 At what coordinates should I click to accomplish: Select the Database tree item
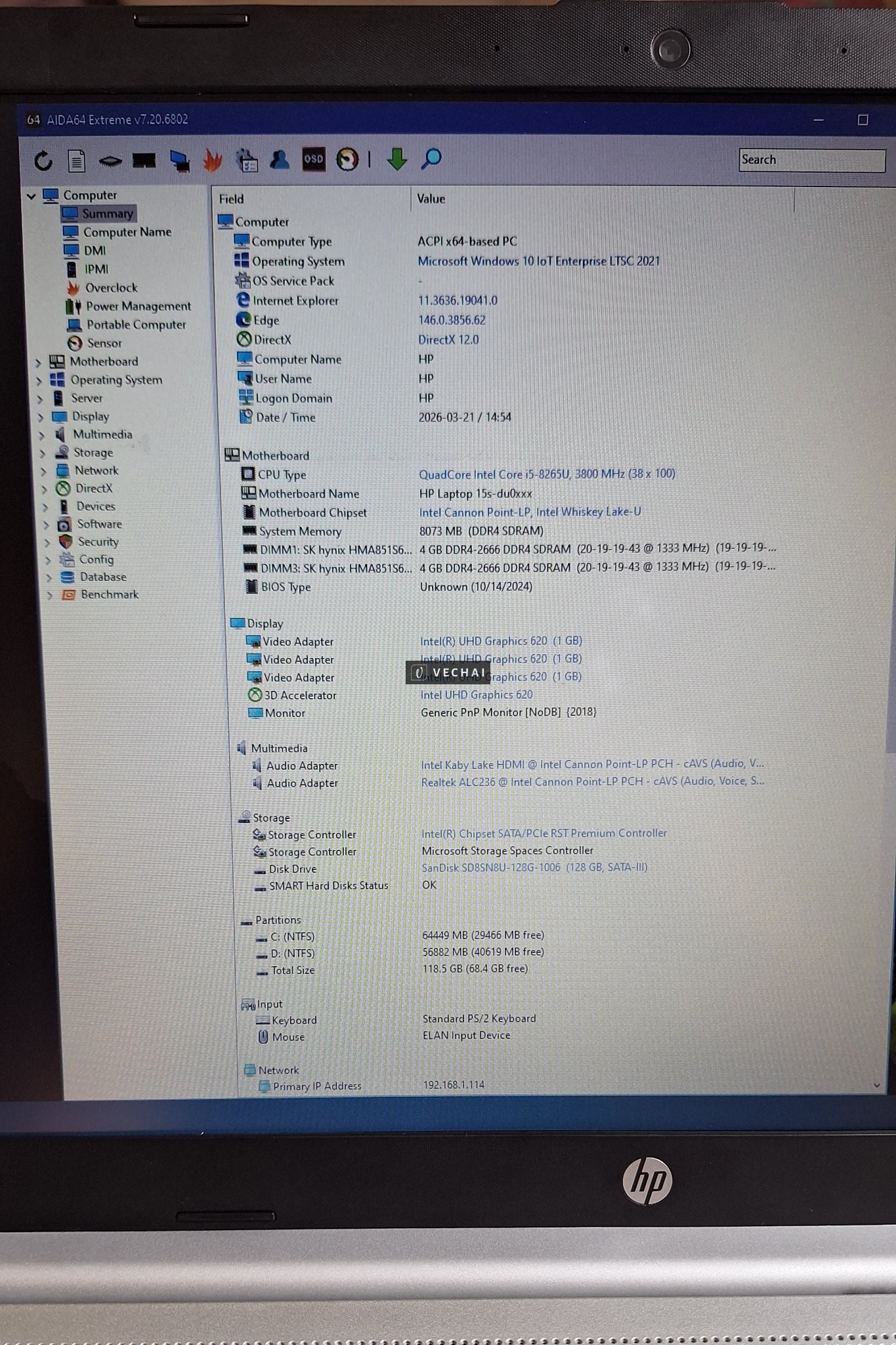[x=103, y=577]
